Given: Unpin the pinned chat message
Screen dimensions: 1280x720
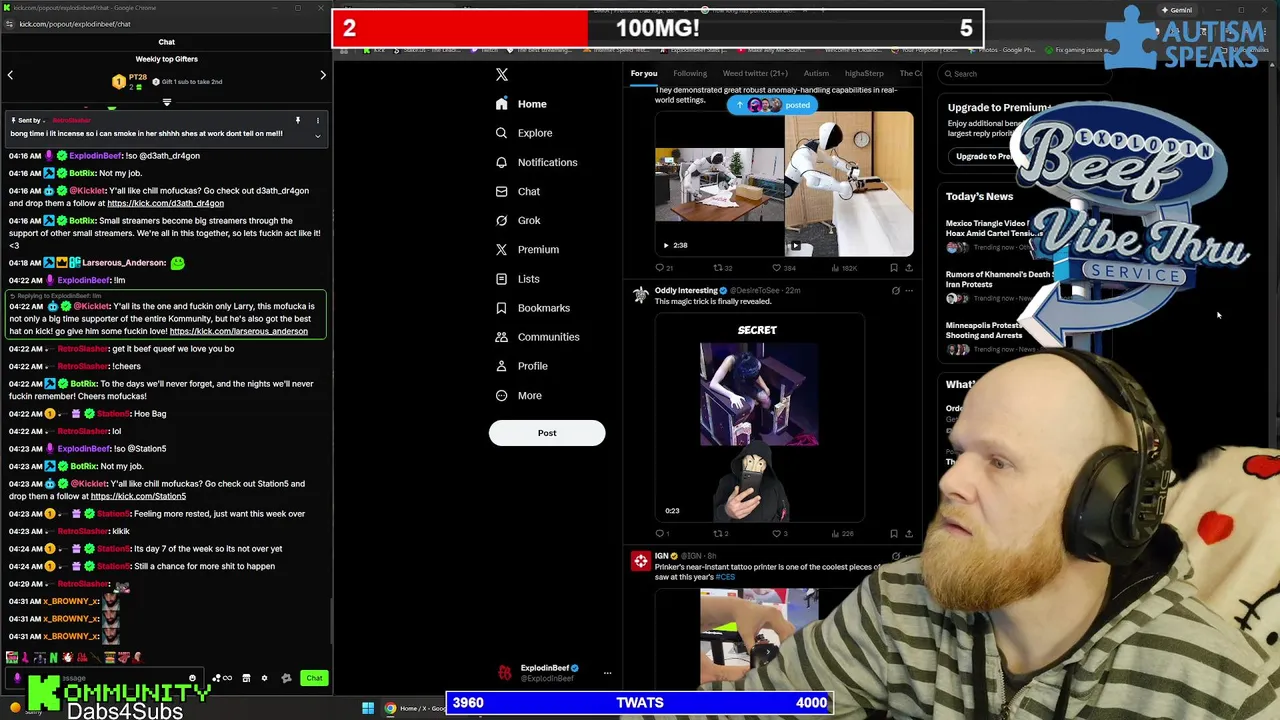Looking at the screenshot, I should (x=297, y=121).
